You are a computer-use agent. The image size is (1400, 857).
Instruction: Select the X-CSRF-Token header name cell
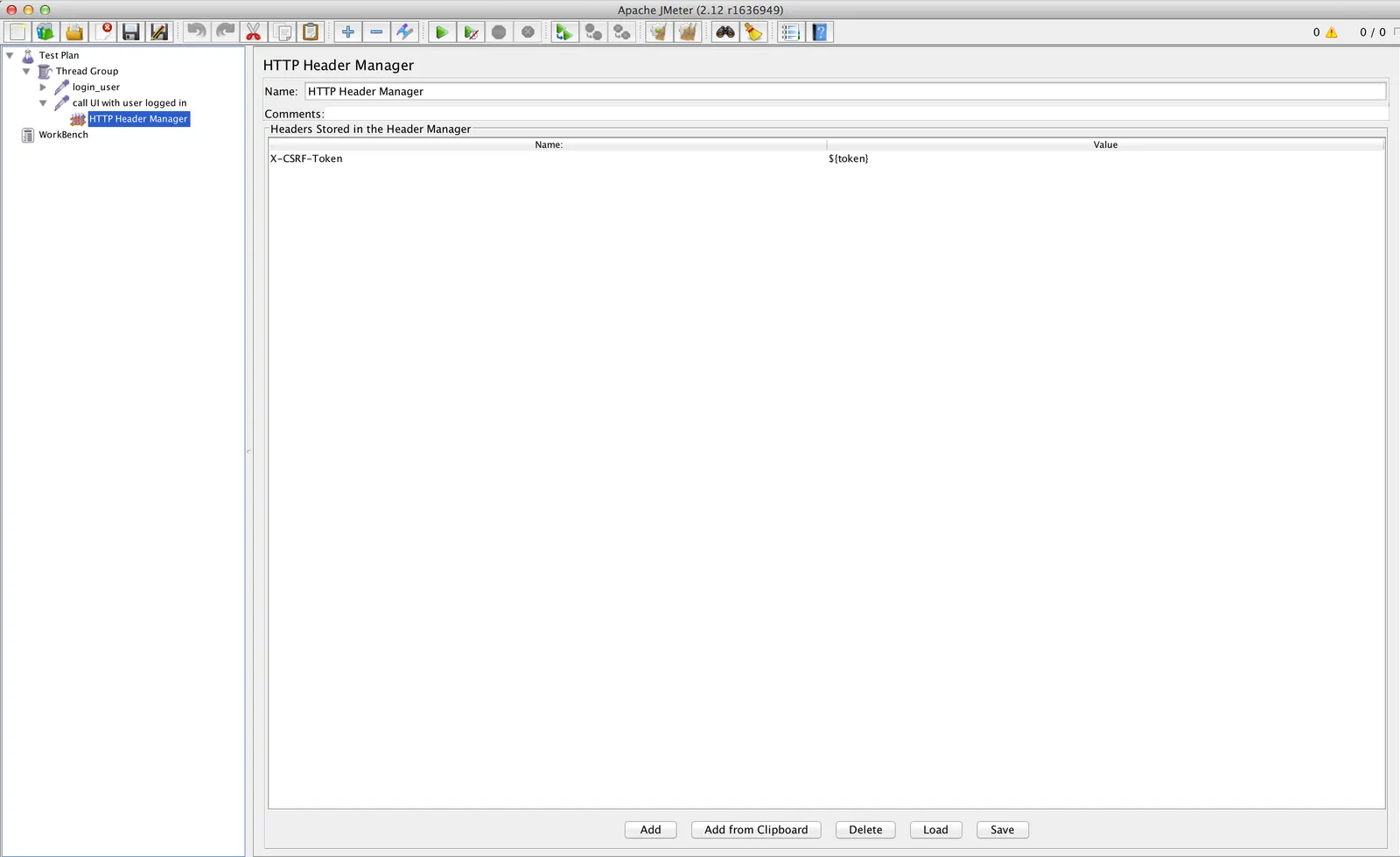click(x=547, y=158)
